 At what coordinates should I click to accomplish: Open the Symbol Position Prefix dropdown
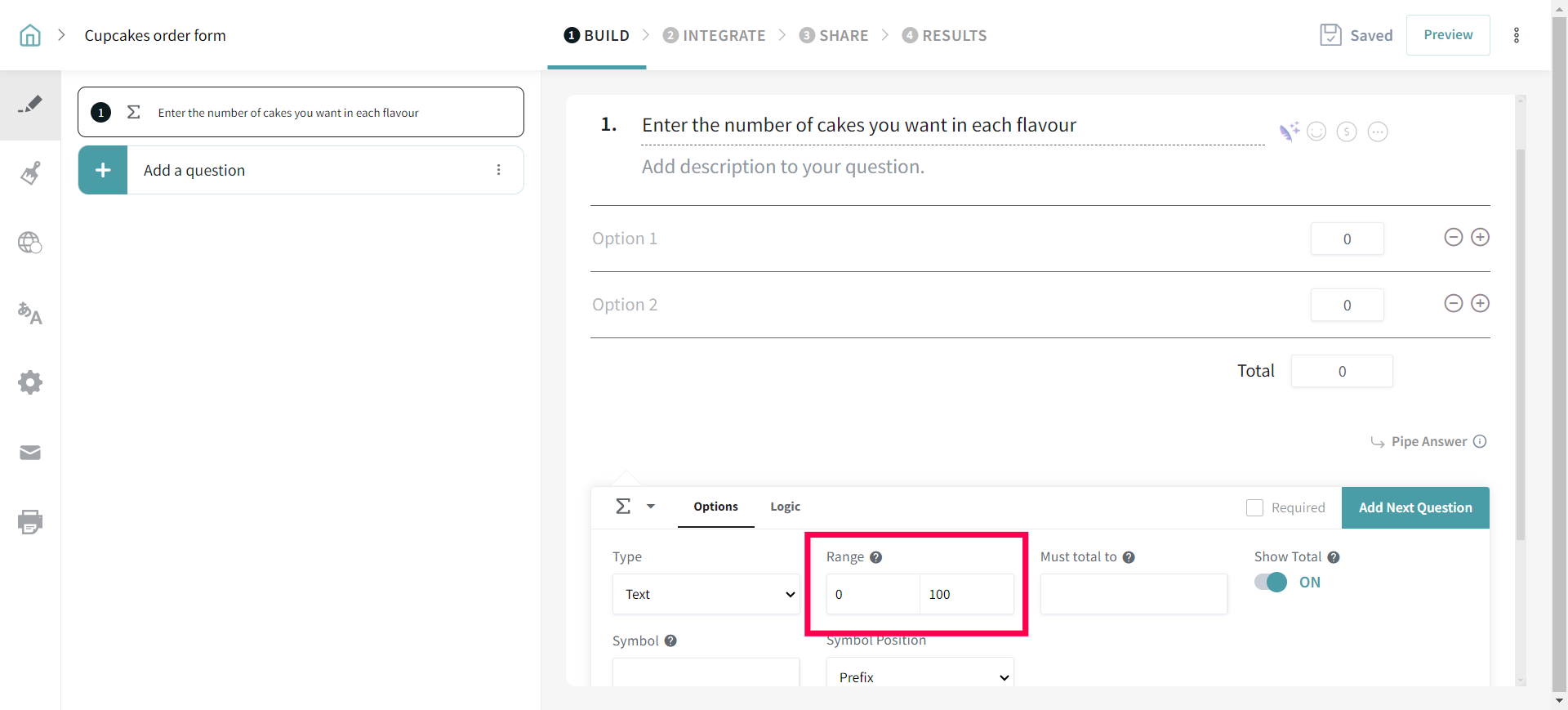(x=920, y=677)
